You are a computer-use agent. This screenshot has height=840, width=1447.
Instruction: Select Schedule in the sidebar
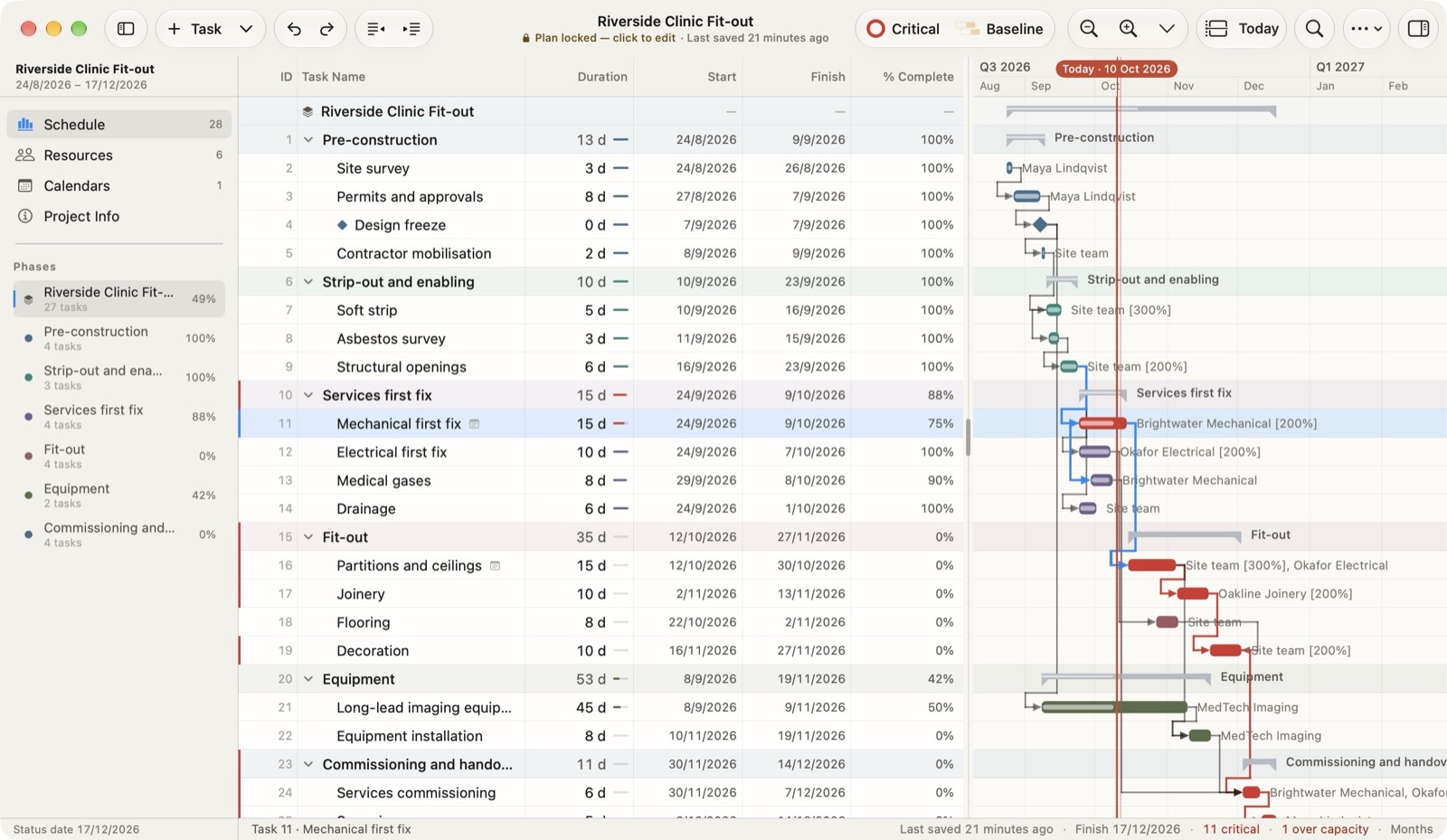coord(119,124)
